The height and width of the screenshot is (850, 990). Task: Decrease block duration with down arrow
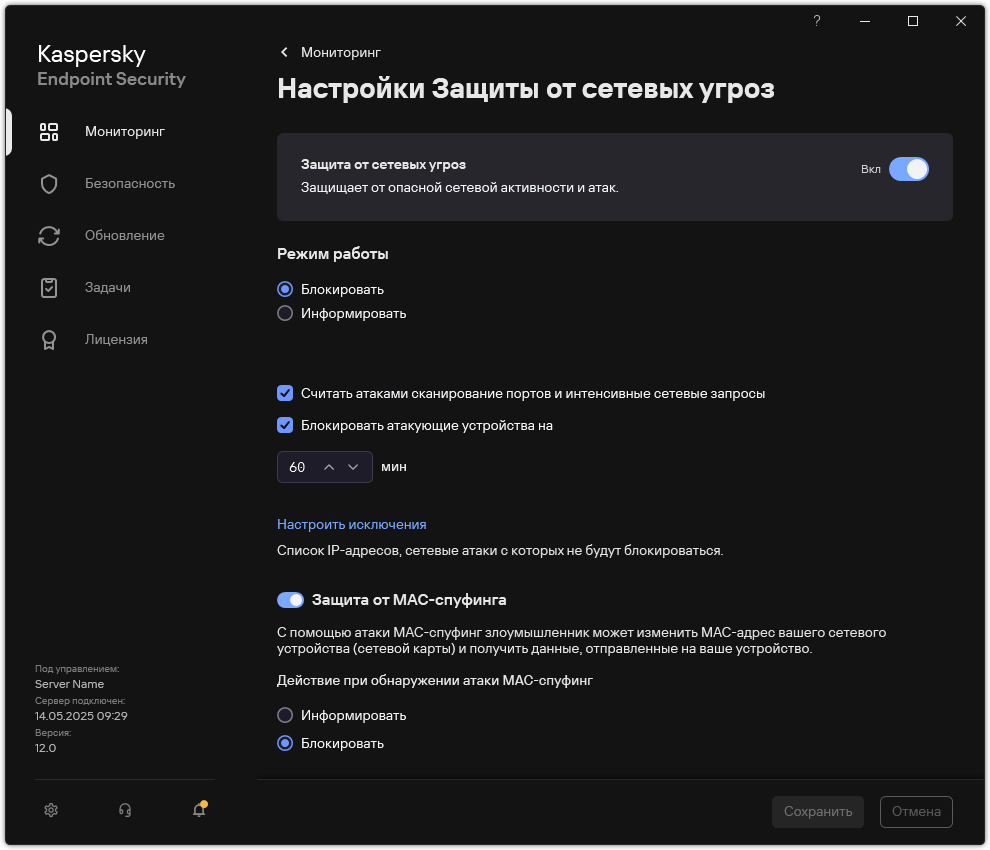353,467
